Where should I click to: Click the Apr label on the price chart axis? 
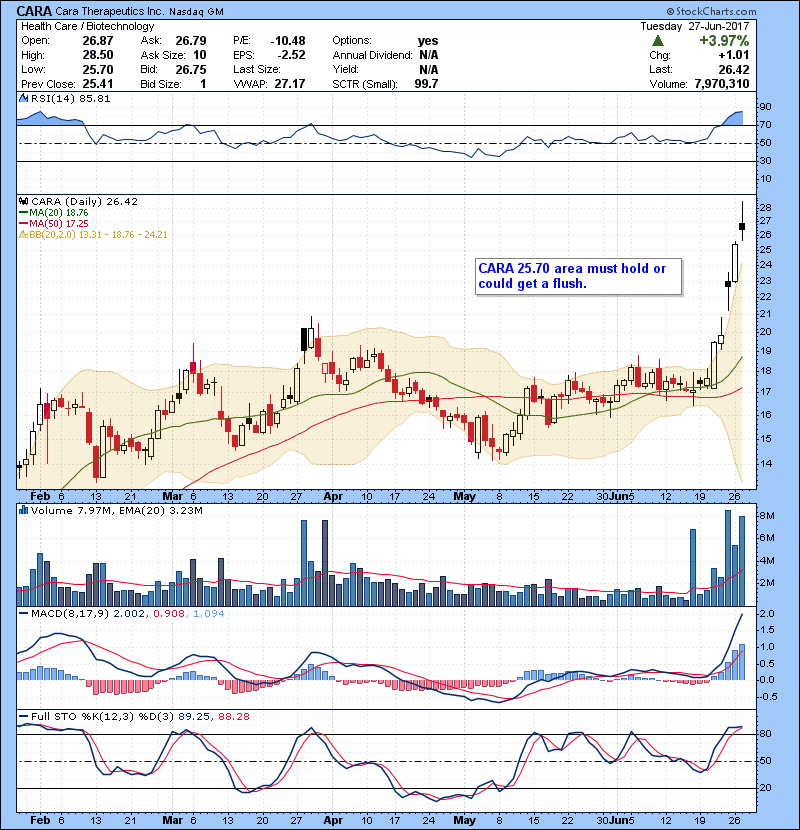[x=332, y=496]
